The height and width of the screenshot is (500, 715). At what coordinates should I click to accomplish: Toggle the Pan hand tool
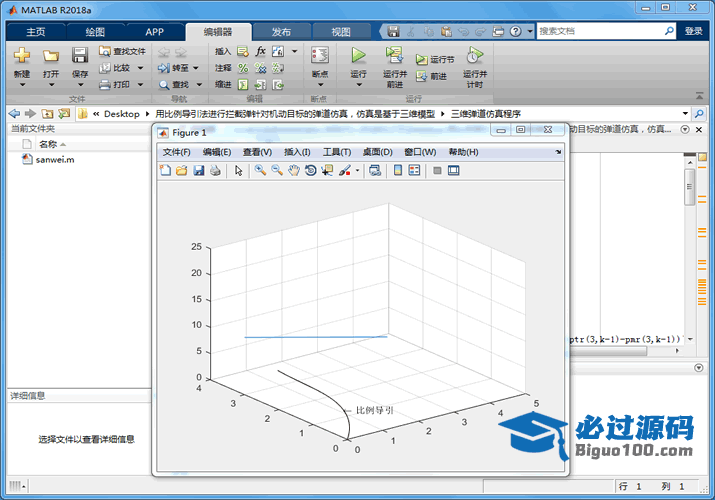[294, 170]
